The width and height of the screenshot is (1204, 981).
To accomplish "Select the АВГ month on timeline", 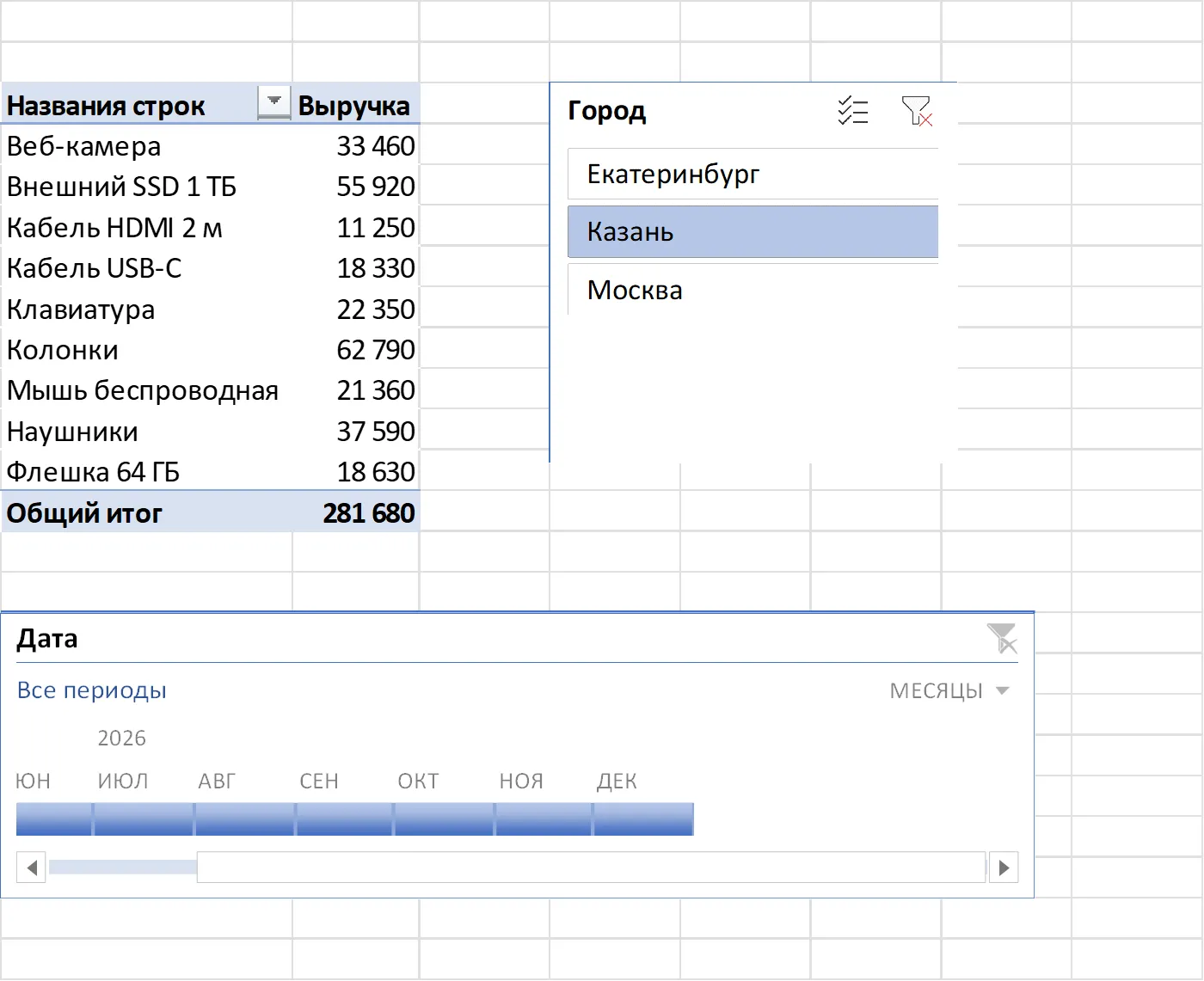I will (245, 819).
